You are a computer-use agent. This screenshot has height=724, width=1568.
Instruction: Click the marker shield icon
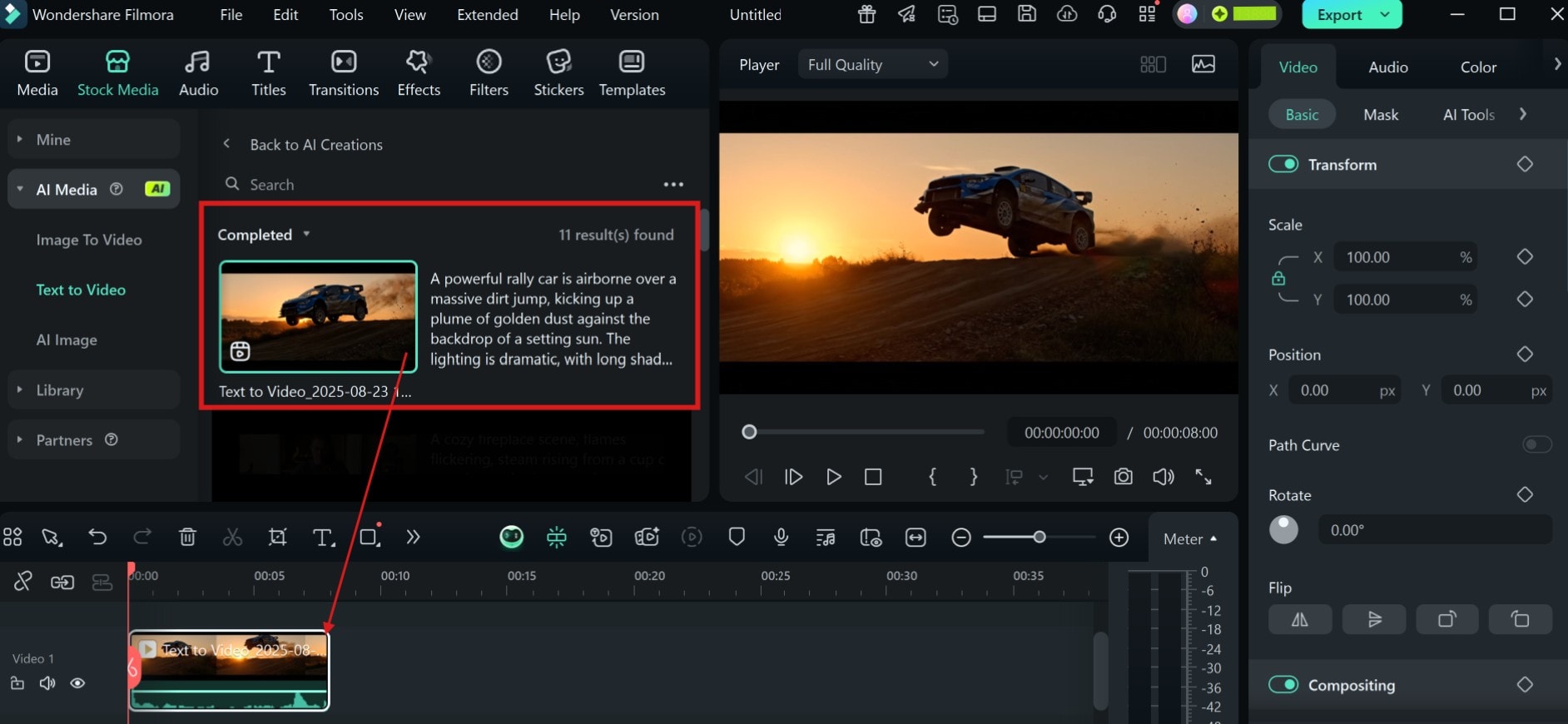737,538
